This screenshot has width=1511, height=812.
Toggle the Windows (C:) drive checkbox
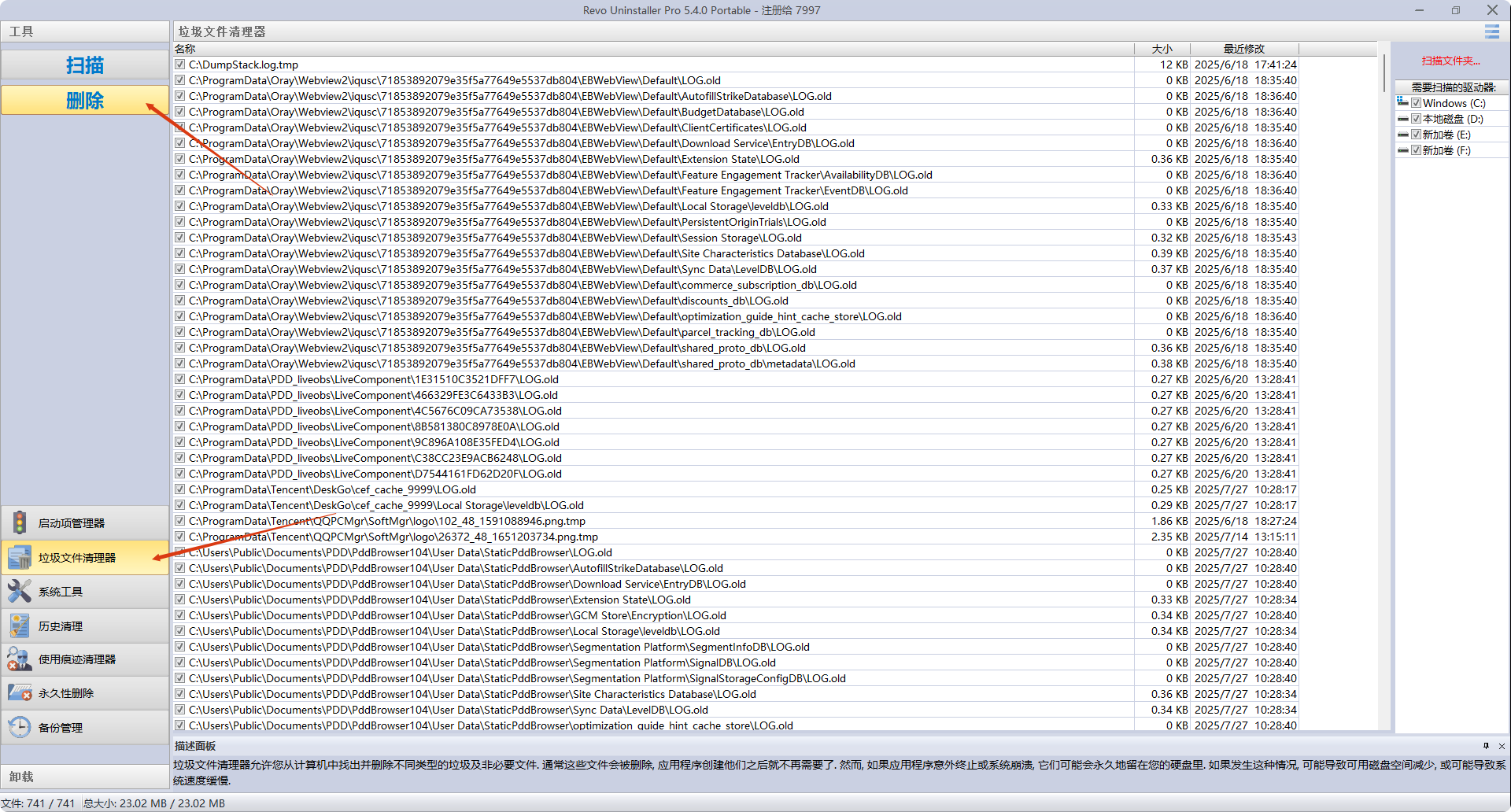(x=1416, y=103)
